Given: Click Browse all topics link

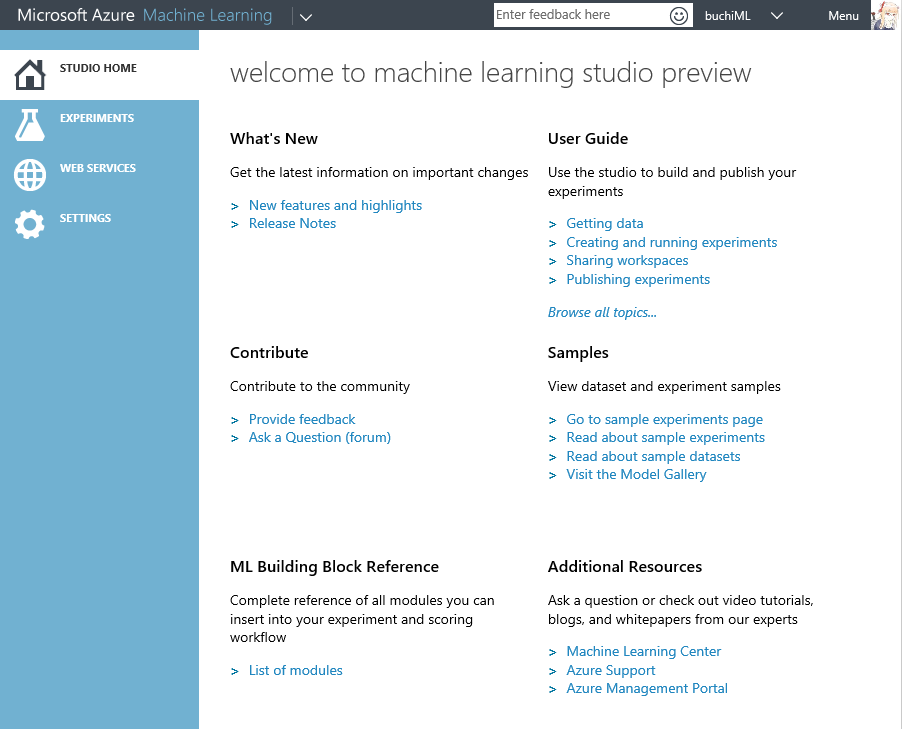Looking at the screenshot, I should click(x=602, y=312).
